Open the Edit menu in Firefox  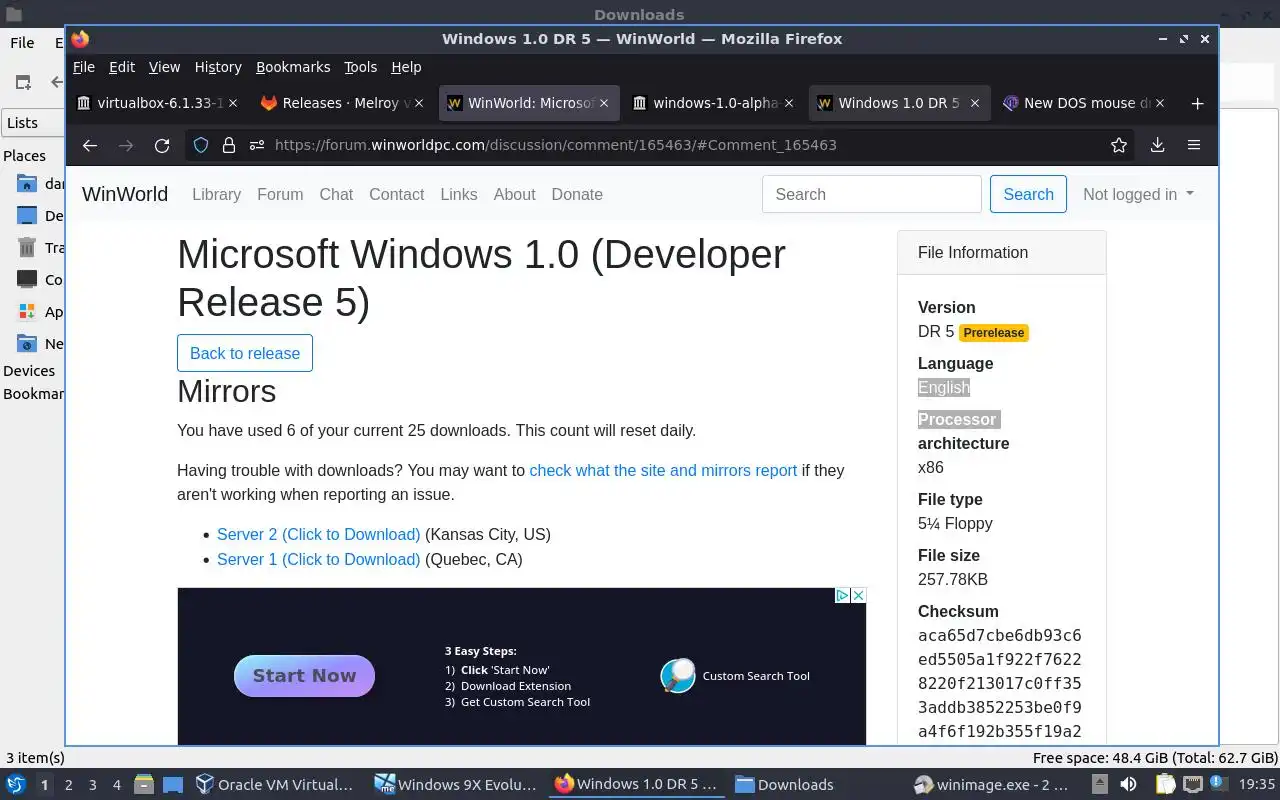(x=122, y=67)
